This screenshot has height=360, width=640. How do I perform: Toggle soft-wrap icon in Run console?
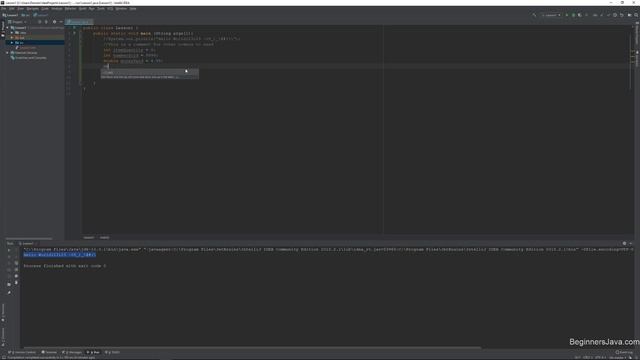[16, 263]
